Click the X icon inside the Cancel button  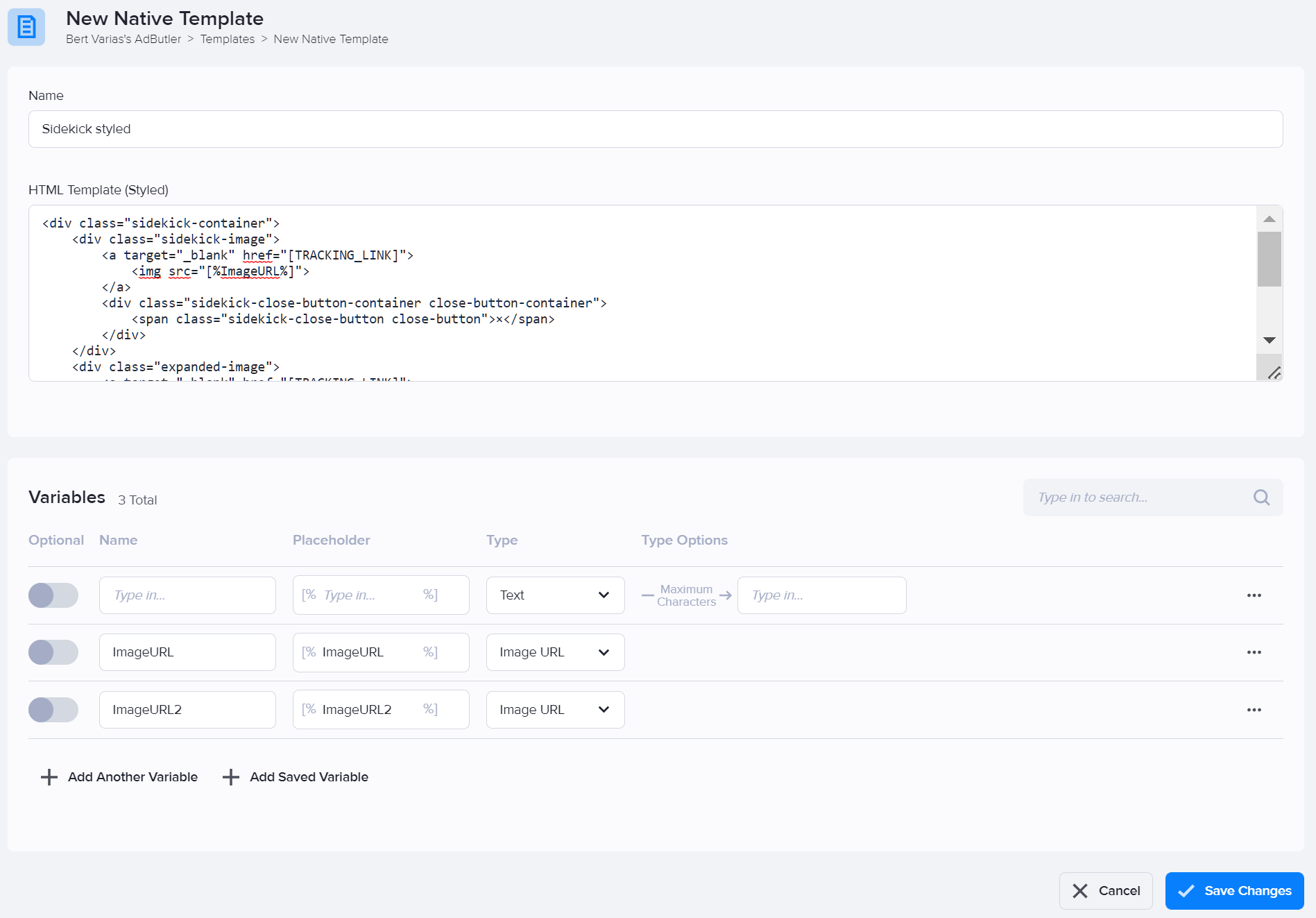(x=1080, y=890)
